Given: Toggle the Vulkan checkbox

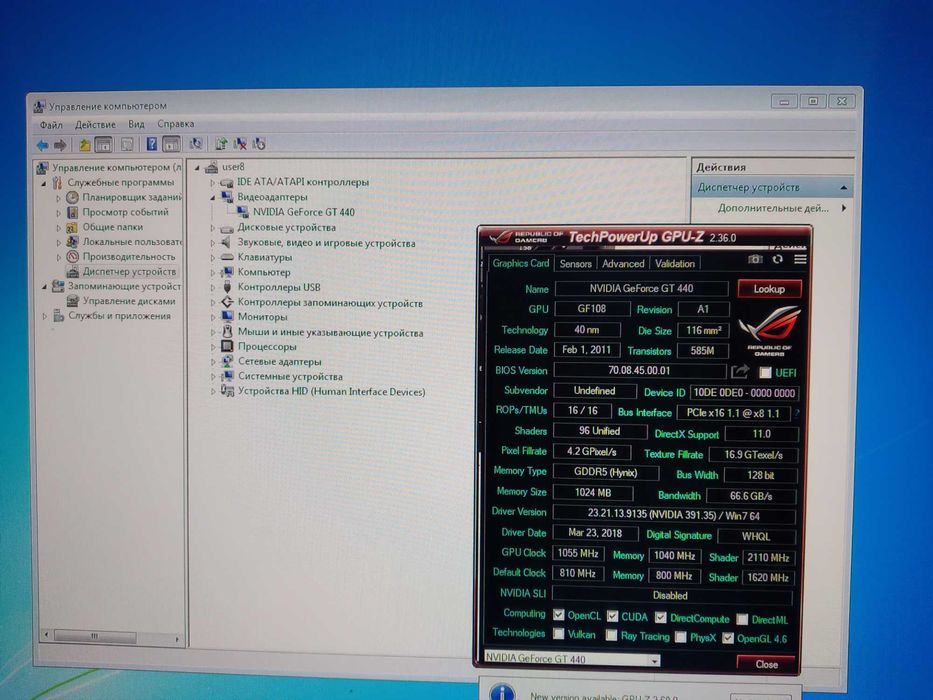Looking at the screenshot, I should pos(558,634).
